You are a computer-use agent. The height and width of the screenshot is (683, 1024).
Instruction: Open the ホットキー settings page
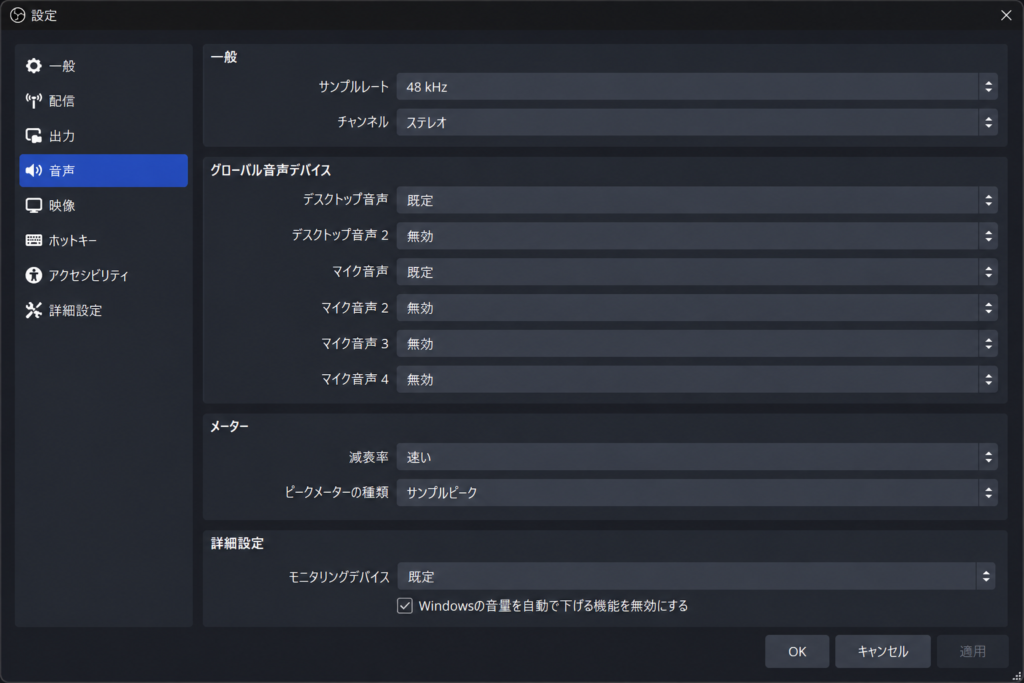coord(104,240)
